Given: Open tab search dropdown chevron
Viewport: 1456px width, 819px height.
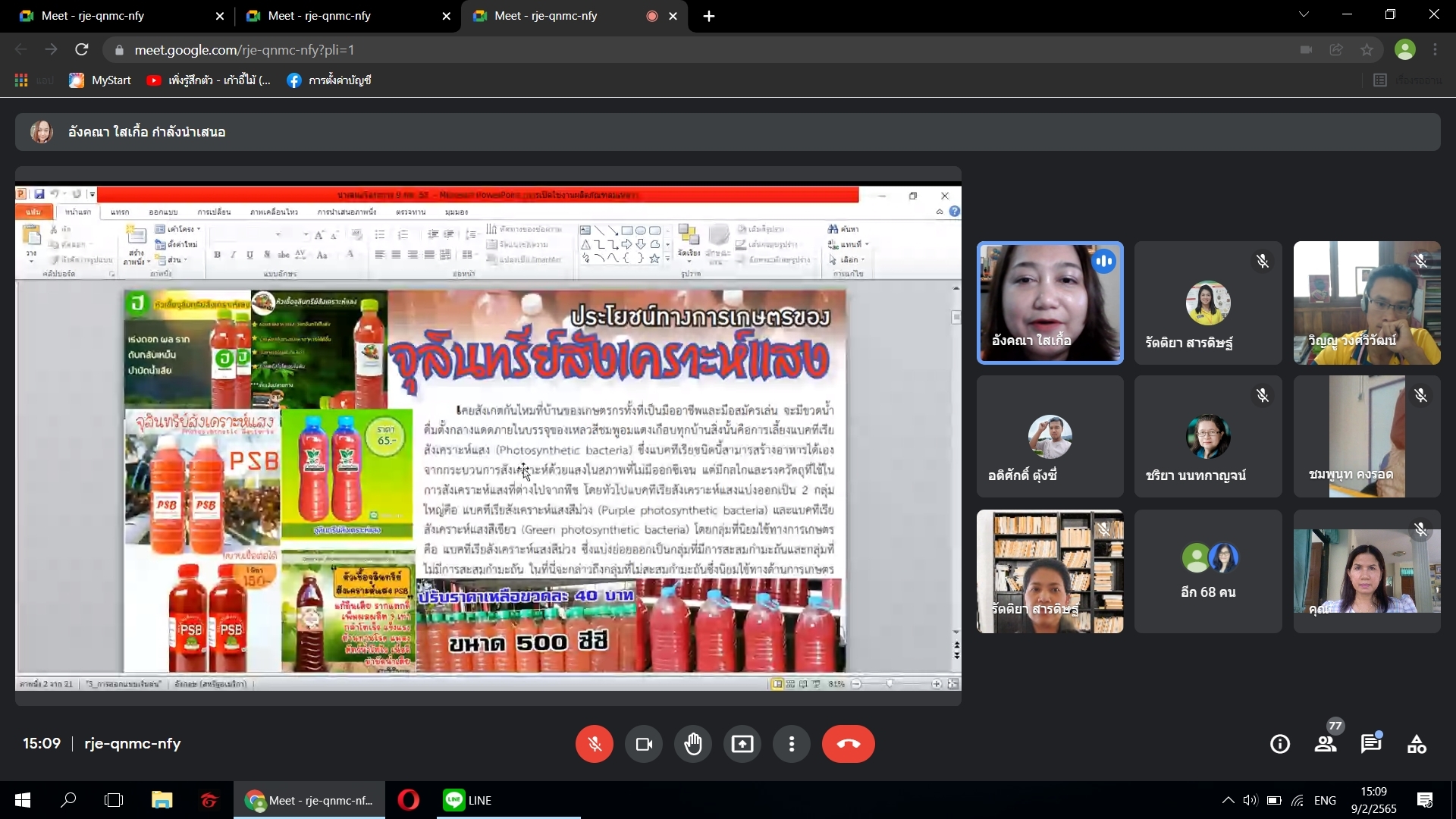Looking at the screenshot, I should (1304, 14).
